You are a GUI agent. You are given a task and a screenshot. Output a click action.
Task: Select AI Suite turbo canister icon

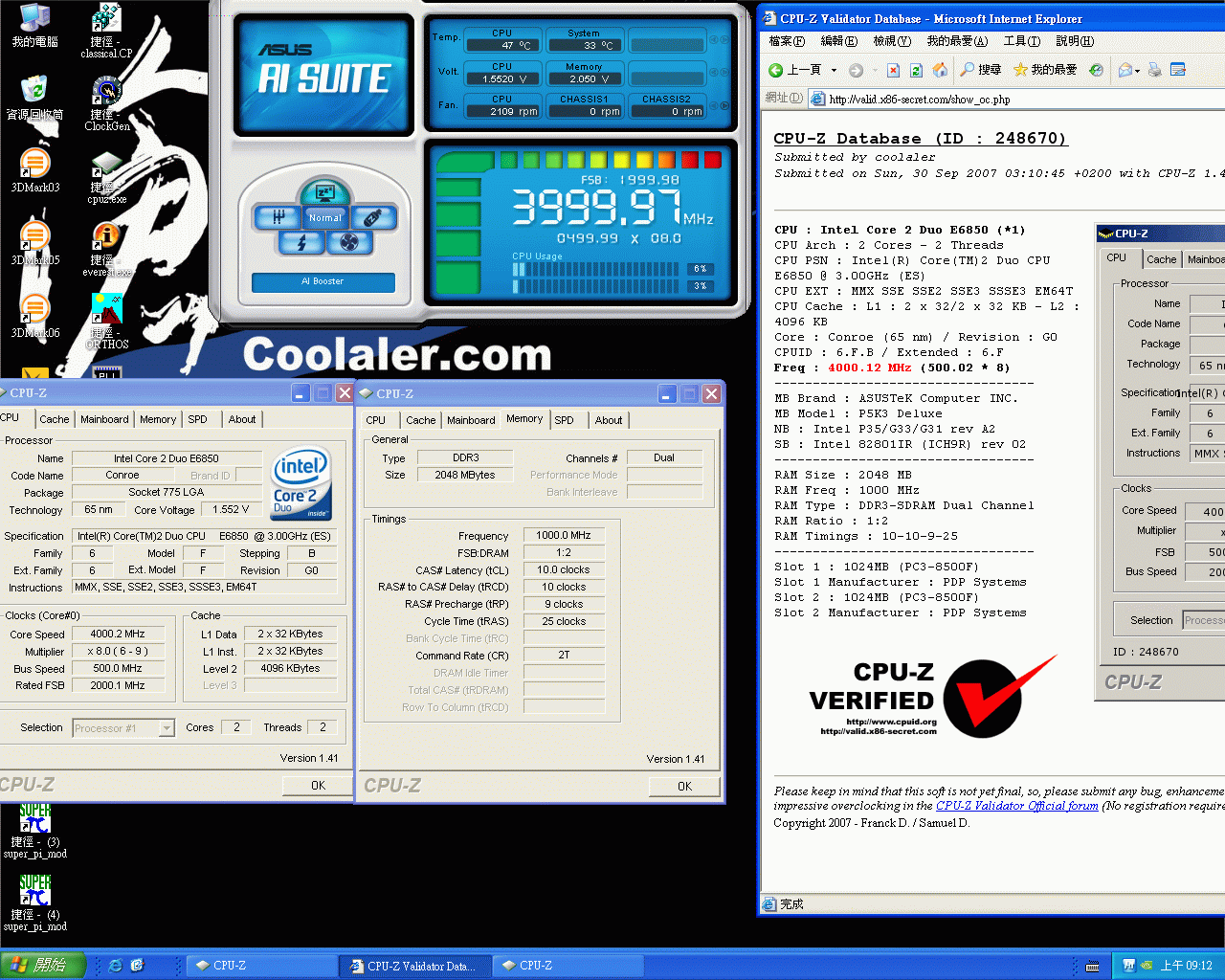coord(373,217)
